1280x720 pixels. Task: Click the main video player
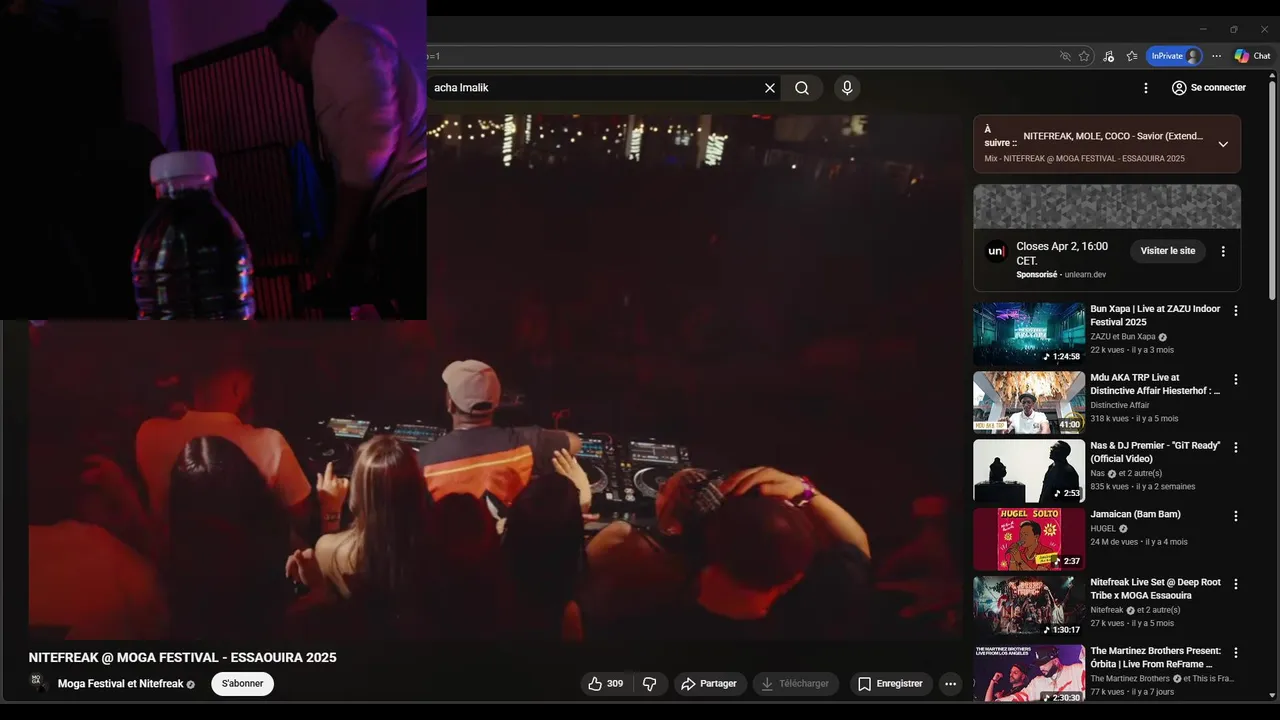[495, 377]
